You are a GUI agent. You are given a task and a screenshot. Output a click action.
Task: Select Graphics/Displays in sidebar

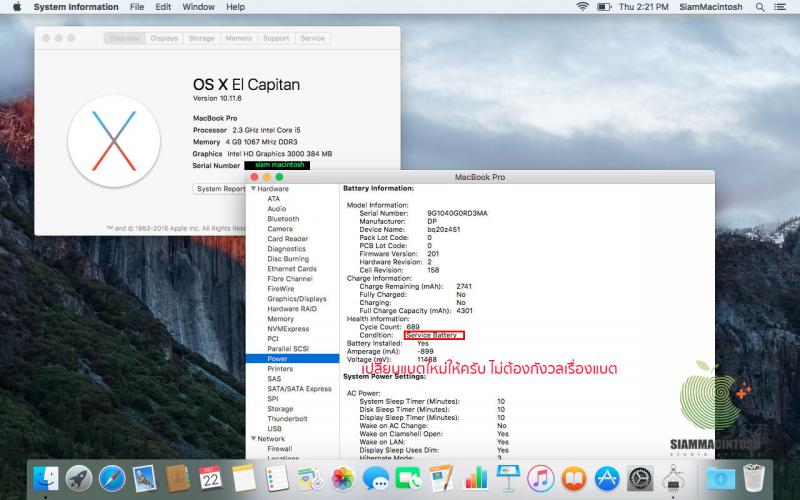296,298
